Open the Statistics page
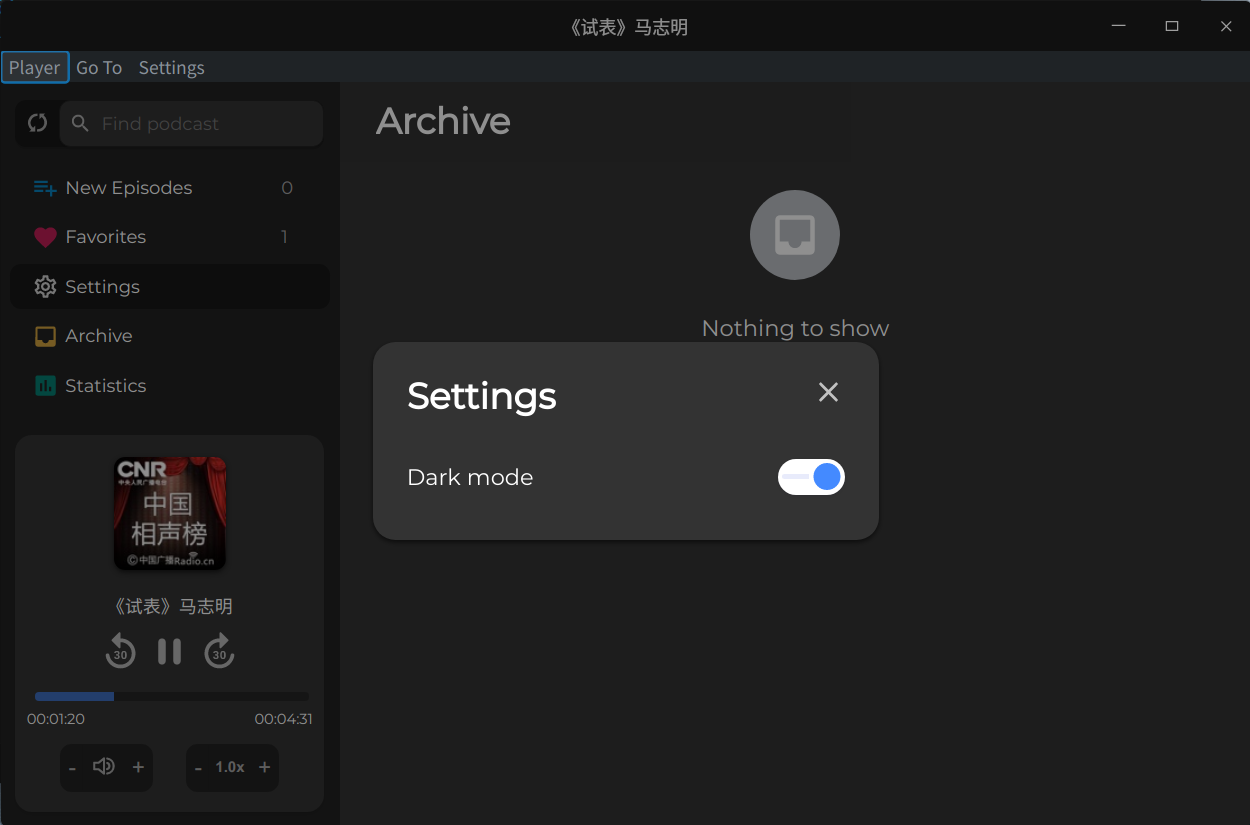Image resolution: width=1250 pixels, height=825 pixels. pos(105,386)
